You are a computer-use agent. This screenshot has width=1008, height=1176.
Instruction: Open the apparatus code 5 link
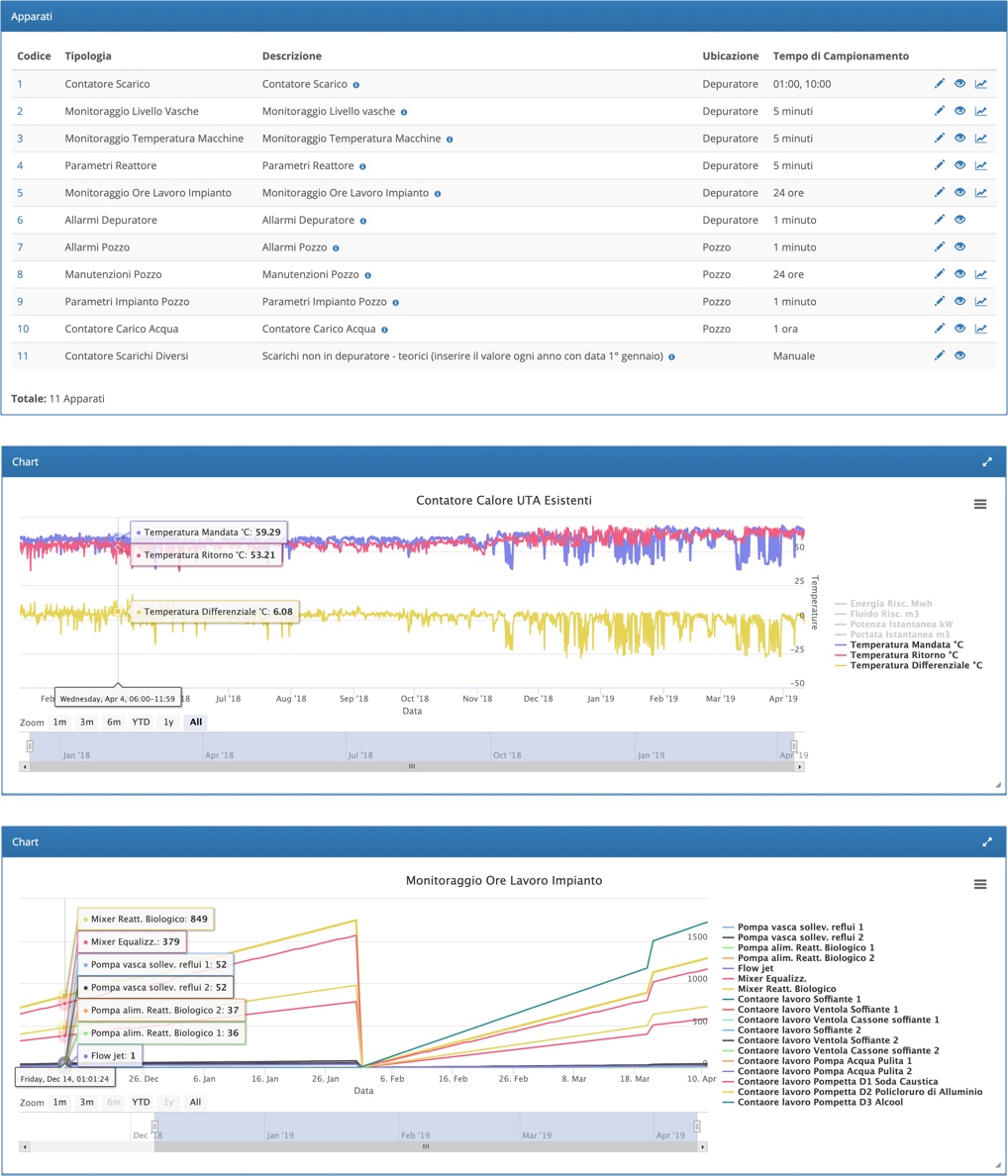click(20, 193)
